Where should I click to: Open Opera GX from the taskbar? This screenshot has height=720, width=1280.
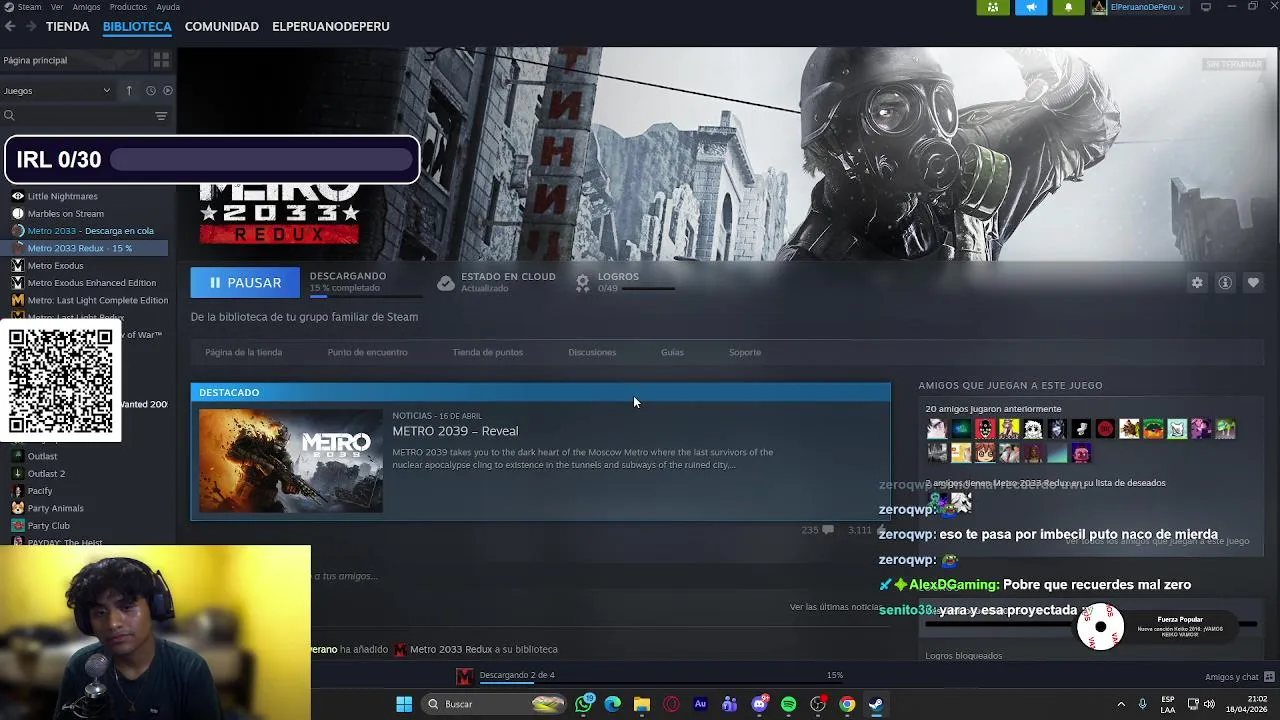(671, 704)
